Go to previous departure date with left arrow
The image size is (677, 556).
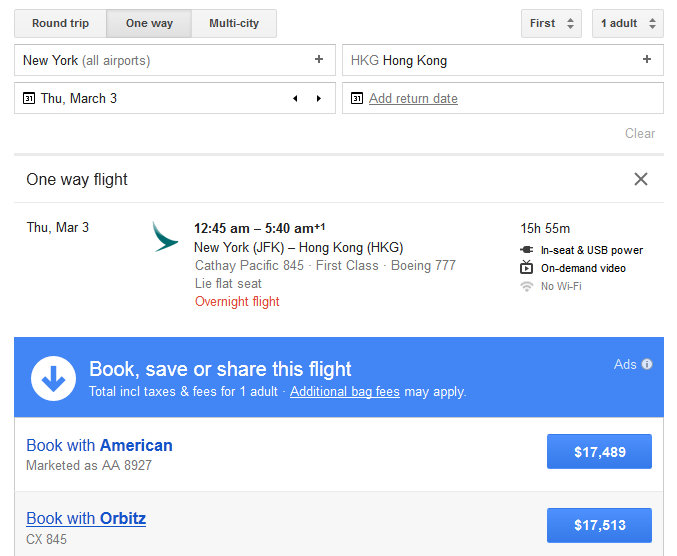295,98
